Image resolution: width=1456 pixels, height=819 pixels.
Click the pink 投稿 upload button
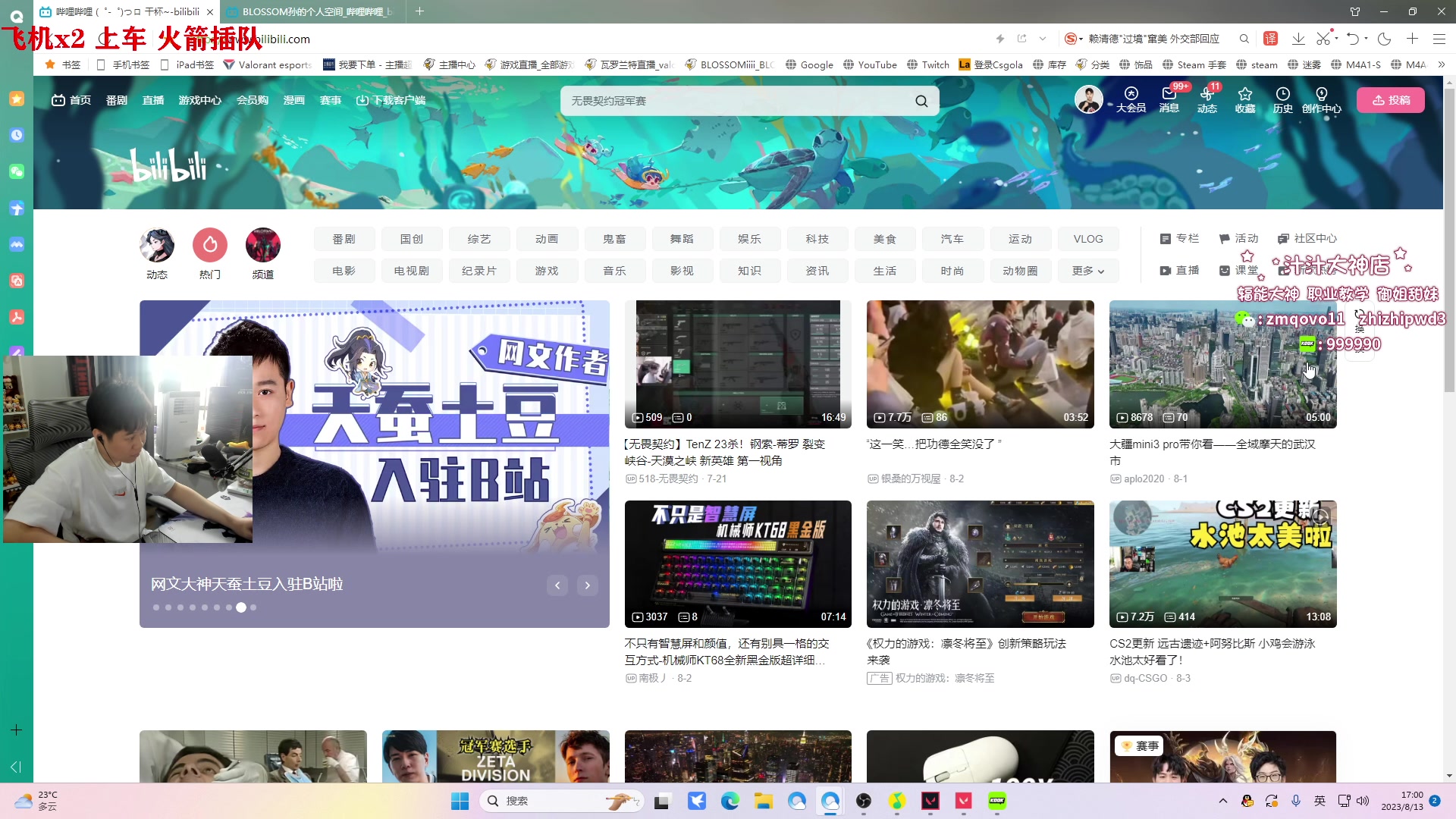tap(1391, 100)
